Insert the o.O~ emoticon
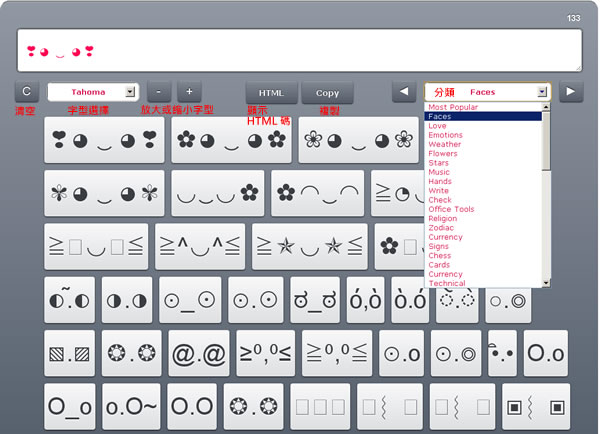This screenshot has height=434, width=600. coord(131,407)
